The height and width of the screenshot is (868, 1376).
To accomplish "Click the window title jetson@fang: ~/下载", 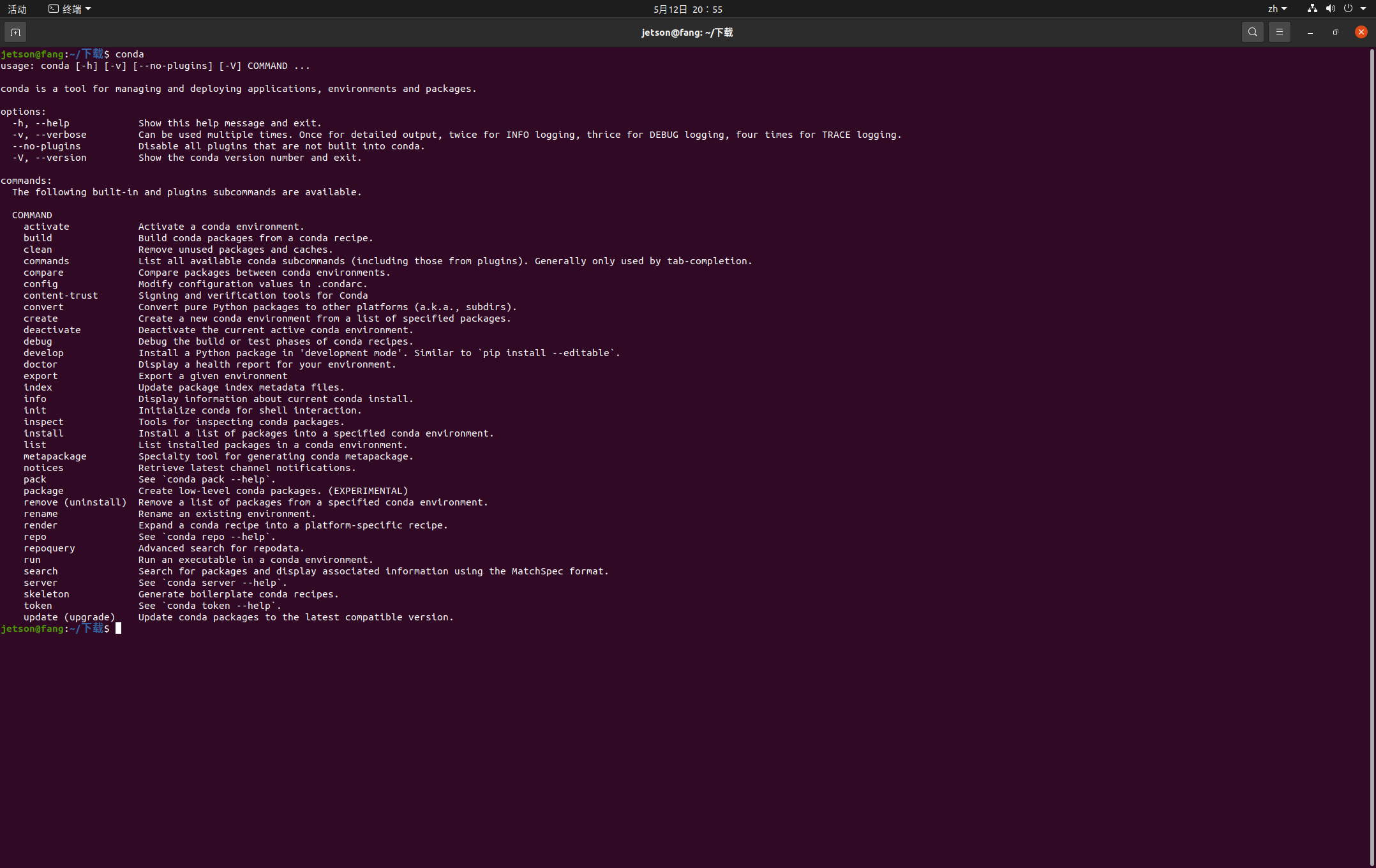I will pos(687,32).
